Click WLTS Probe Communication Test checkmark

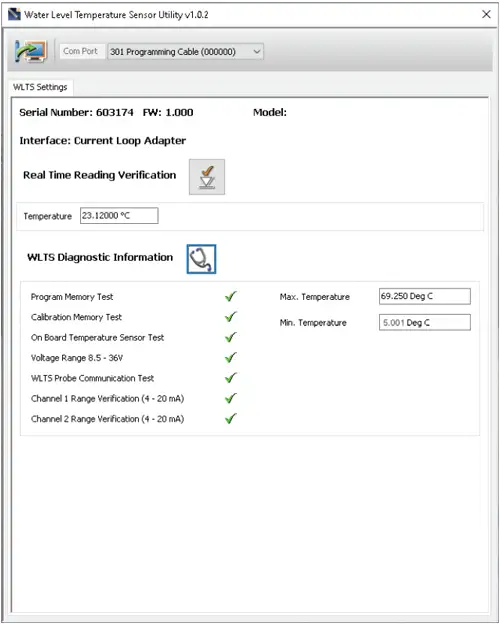pyautogui.click(x=230, y=378)
